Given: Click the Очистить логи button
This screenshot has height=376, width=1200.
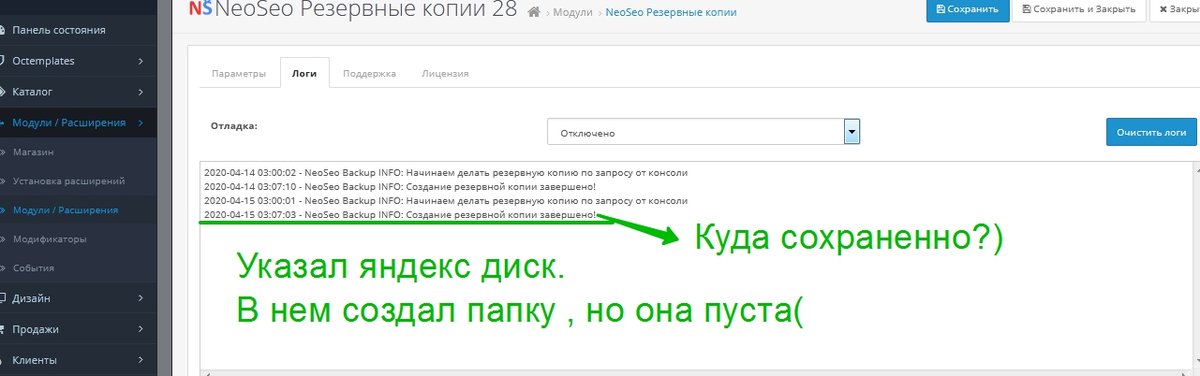Looking at the screenshot, I should pyautogui.click(x=1151, y=132).
